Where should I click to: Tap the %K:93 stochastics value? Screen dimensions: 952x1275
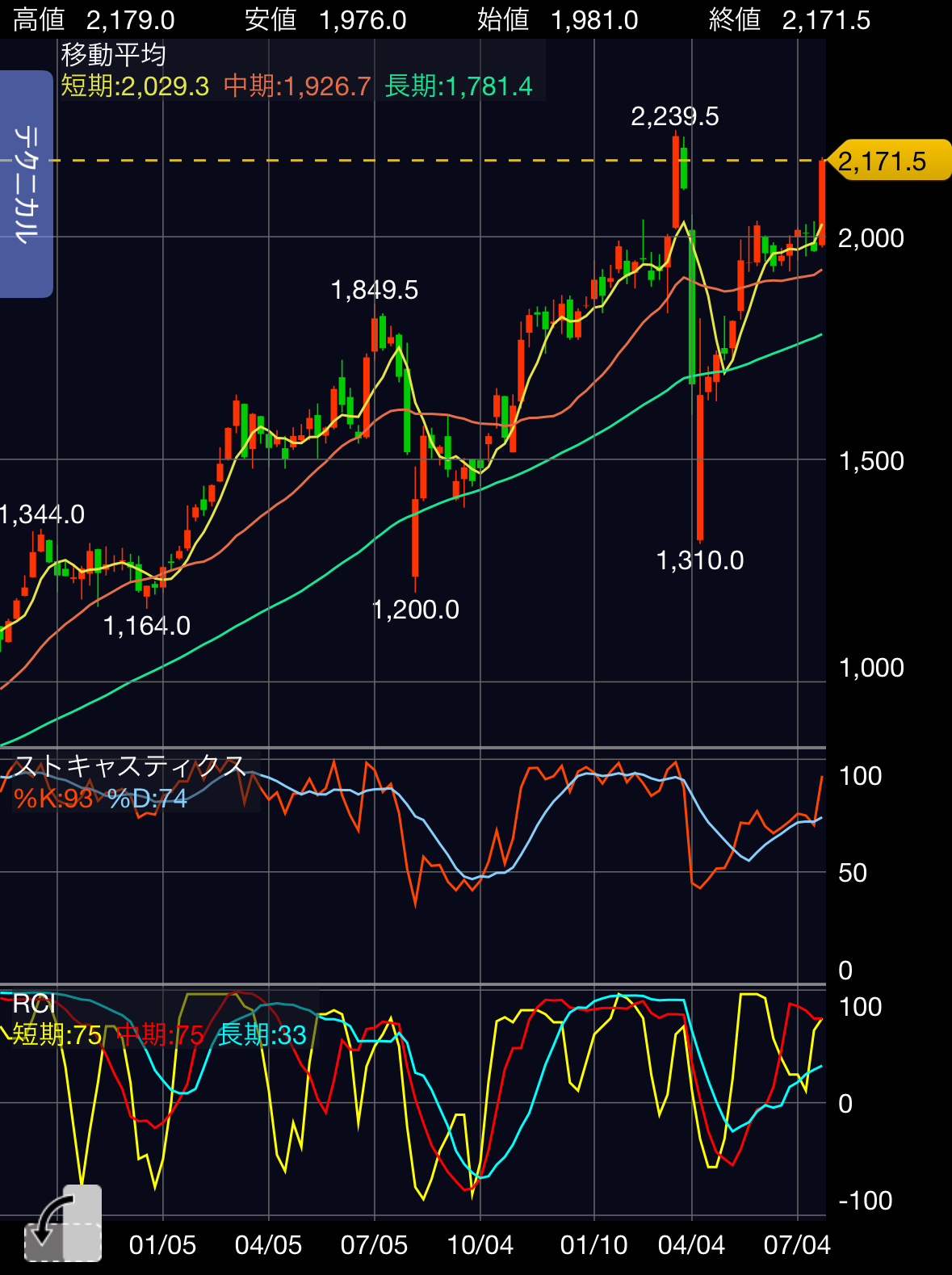pos(53,799)
